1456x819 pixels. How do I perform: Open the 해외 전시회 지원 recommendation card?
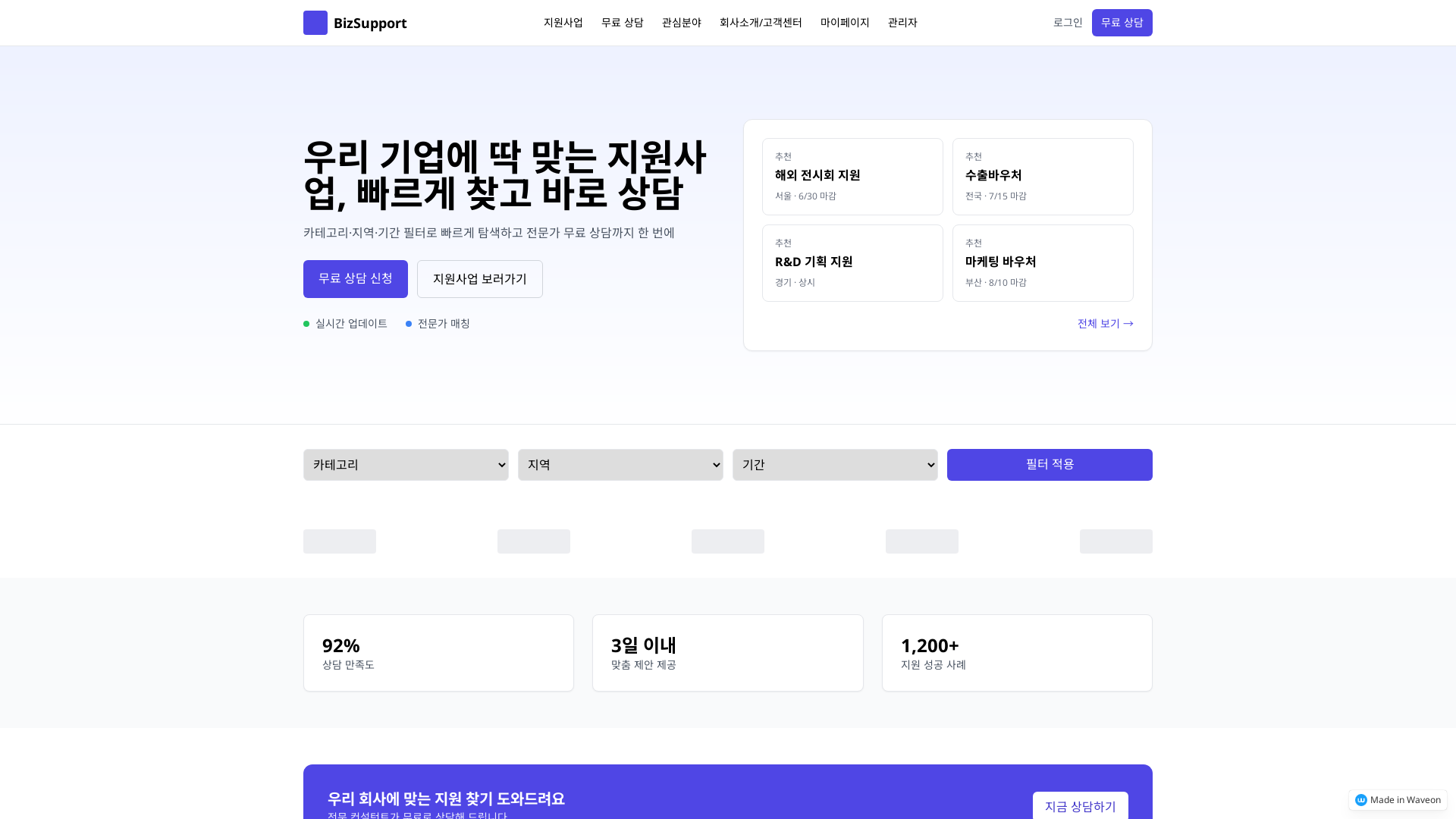[852, 176]
